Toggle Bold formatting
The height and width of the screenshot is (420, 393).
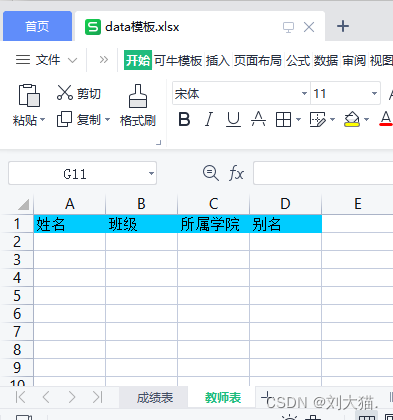[x=184, y=119]
